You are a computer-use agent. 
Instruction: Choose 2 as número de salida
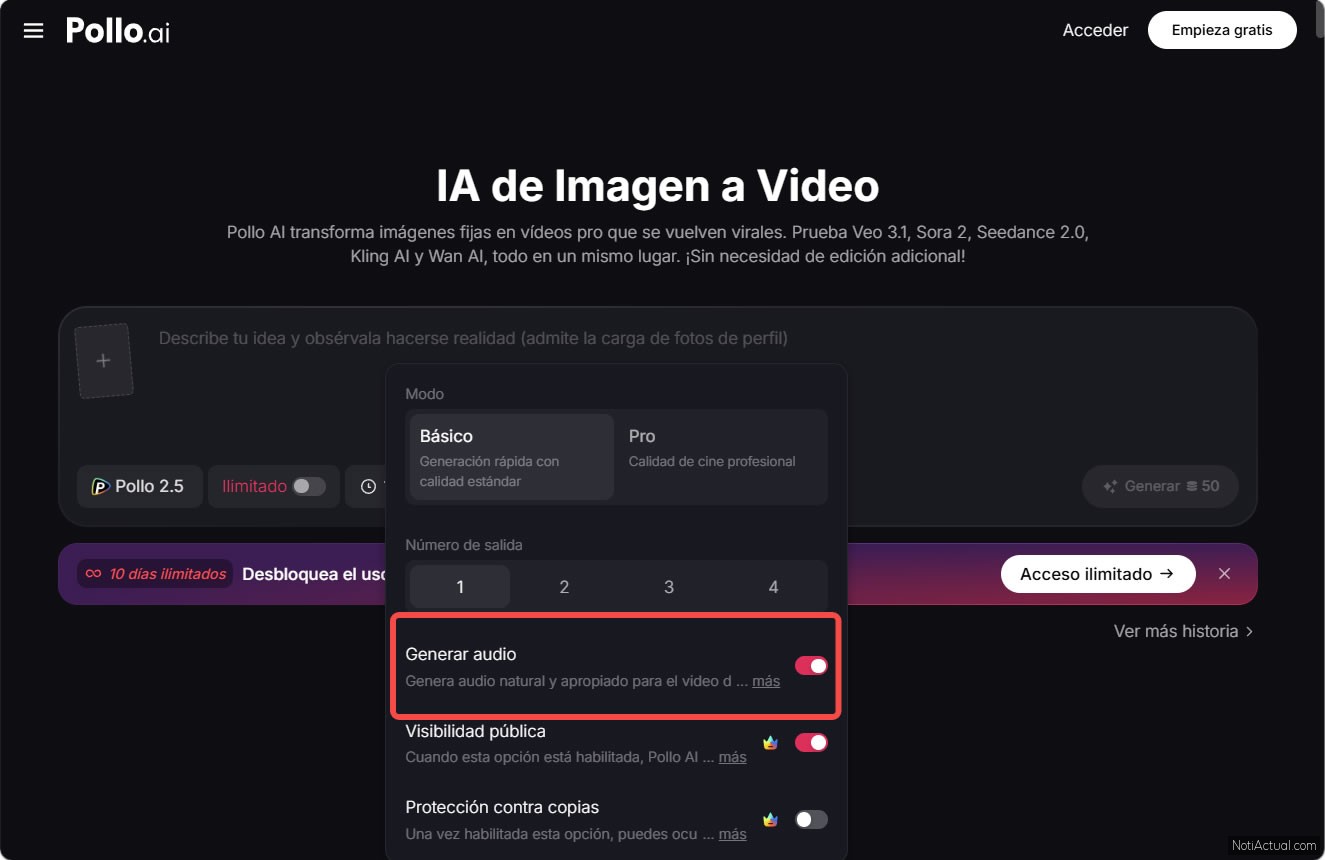pyautogui.click(x=564, y=587)
